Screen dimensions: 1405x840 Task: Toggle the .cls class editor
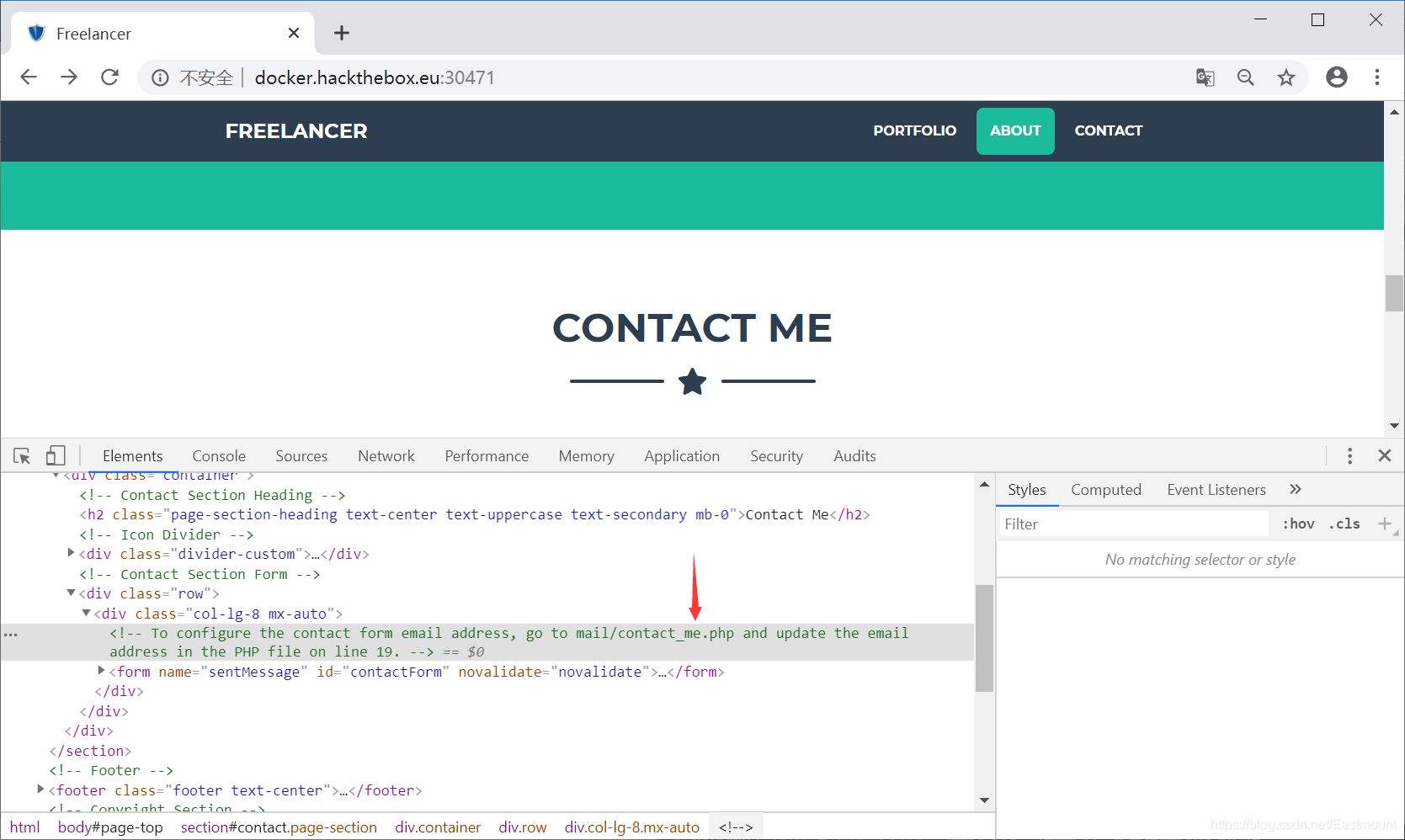(x=1344, y=524)
